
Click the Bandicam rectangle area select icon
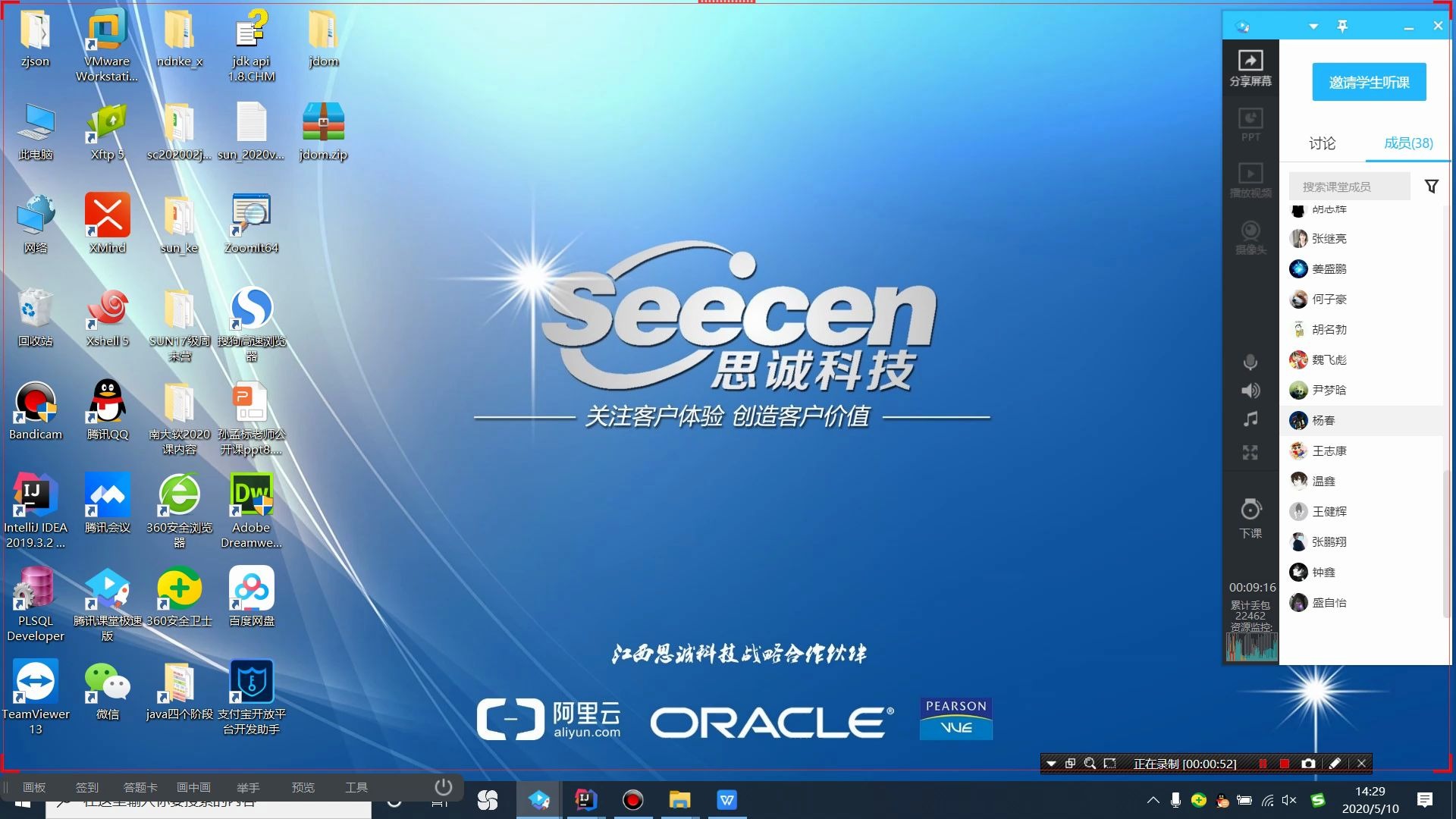[1109, 764]
